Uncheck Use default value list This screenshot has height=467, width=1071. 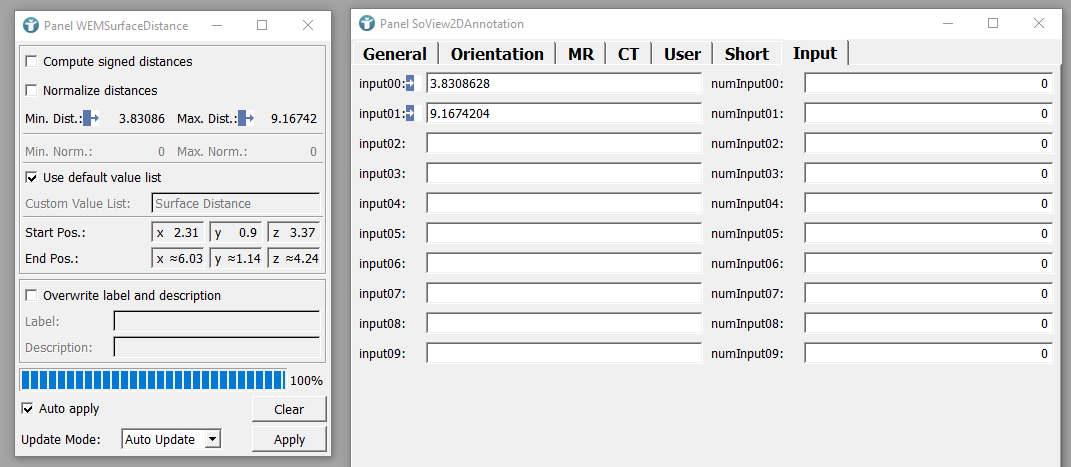[32, 178]
